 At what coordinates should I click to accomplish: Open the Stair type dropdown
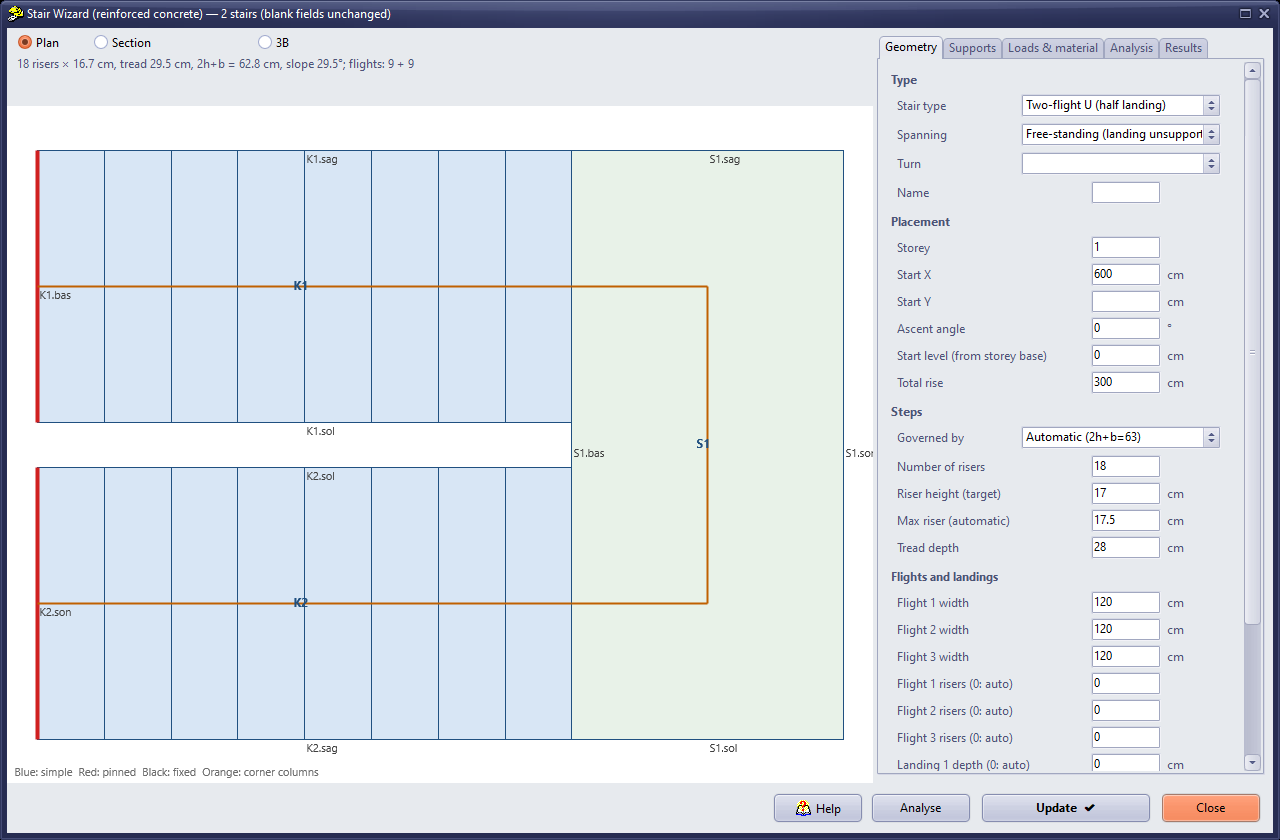(x=1120, y=105)
